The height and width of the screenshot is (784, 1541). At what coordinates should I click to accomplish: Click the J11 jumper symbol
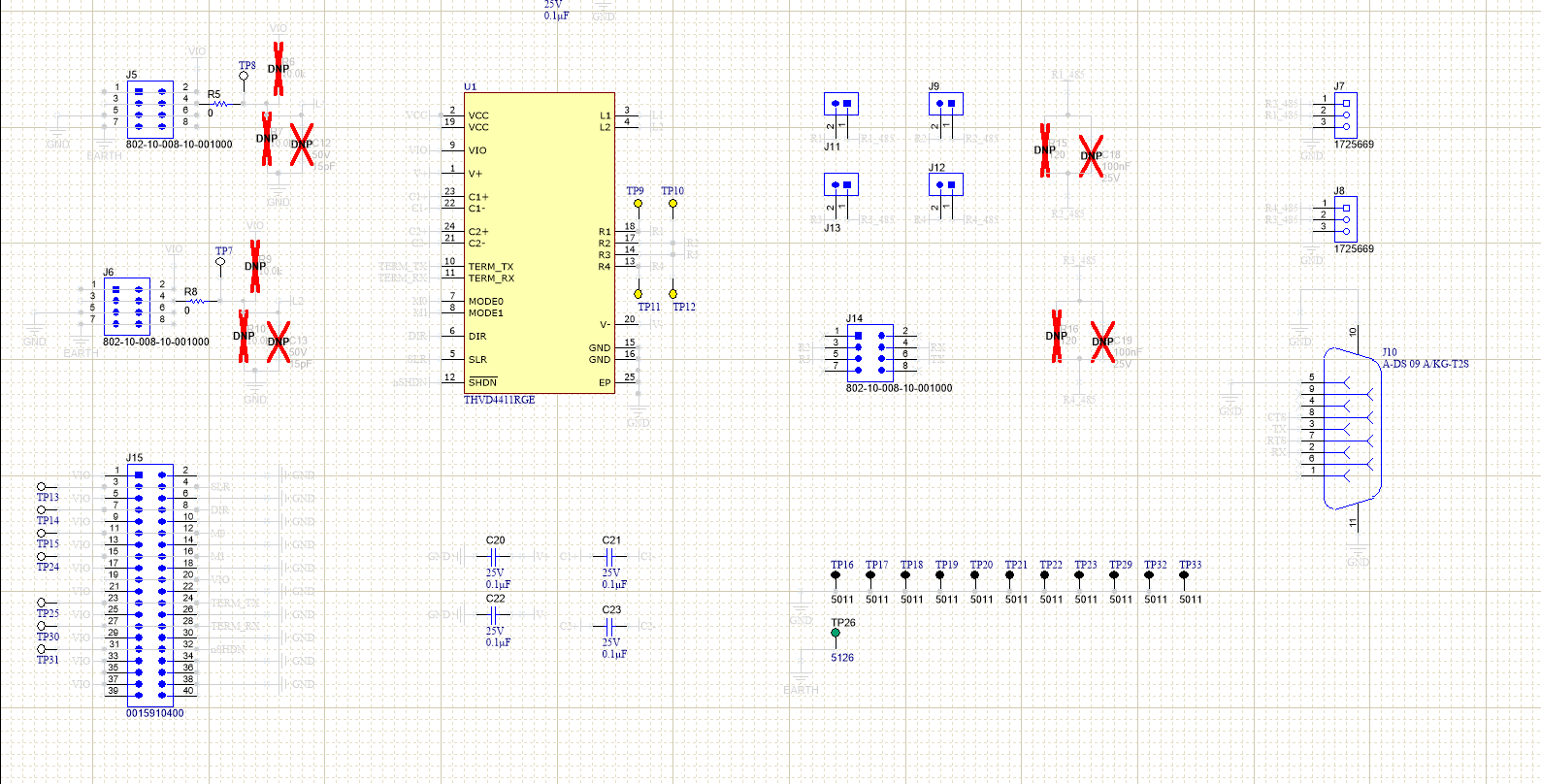841,104
